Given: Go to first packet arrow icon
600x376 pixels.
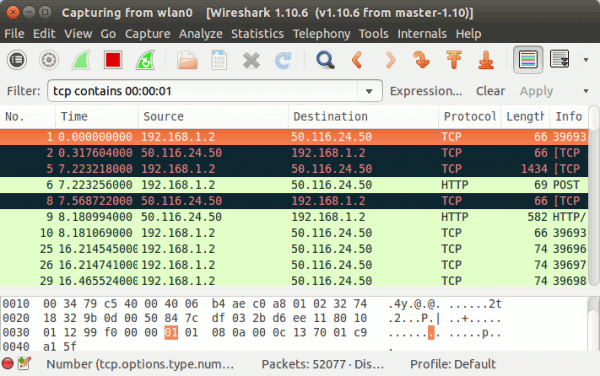Looking at the screenshot, I should pos(454,60).
